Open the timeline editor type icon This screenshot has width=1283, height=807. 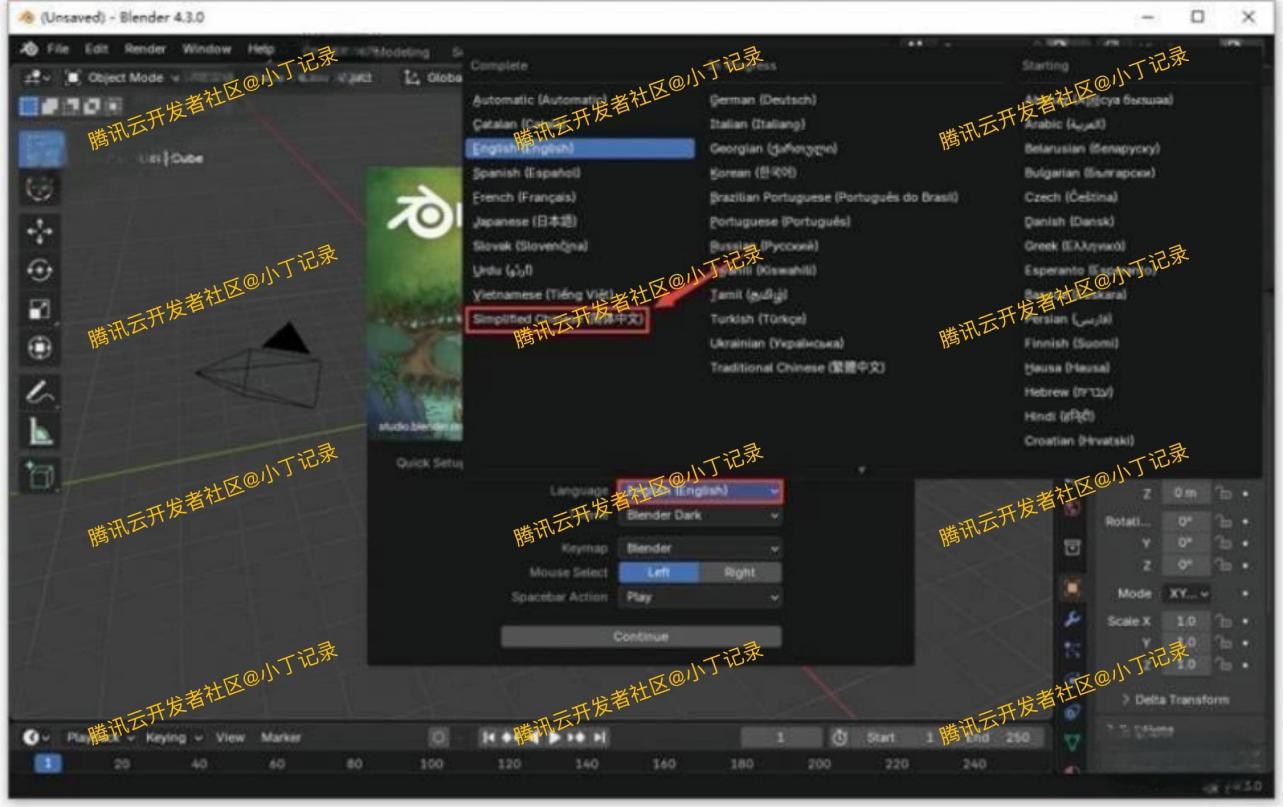pyautogui.click(x=34, y=737)
